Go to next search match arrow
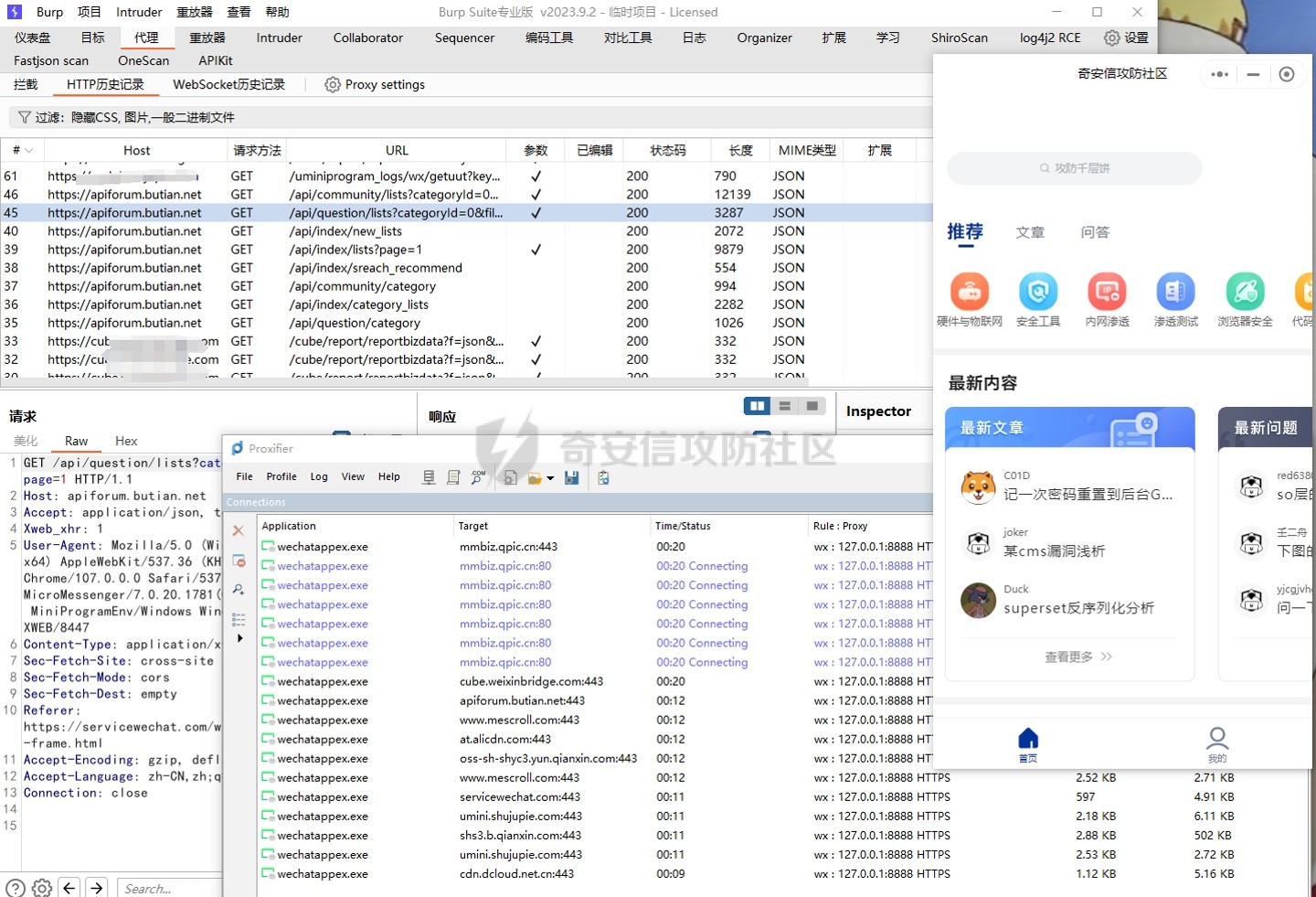Image resolution: width=1316 pixels, height=897 pixels. point(97,888)
